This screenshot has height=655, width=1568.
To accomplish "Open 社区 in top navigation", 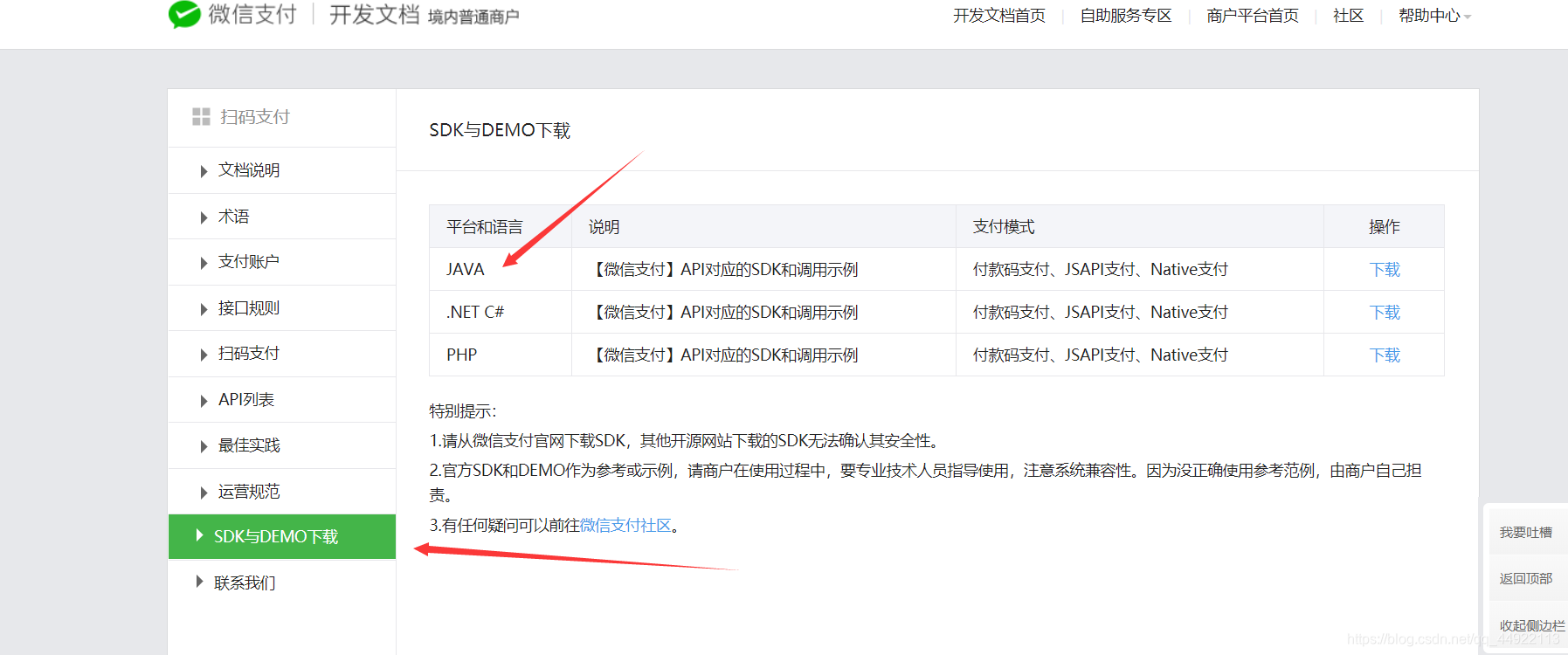I will point(1349,16).
